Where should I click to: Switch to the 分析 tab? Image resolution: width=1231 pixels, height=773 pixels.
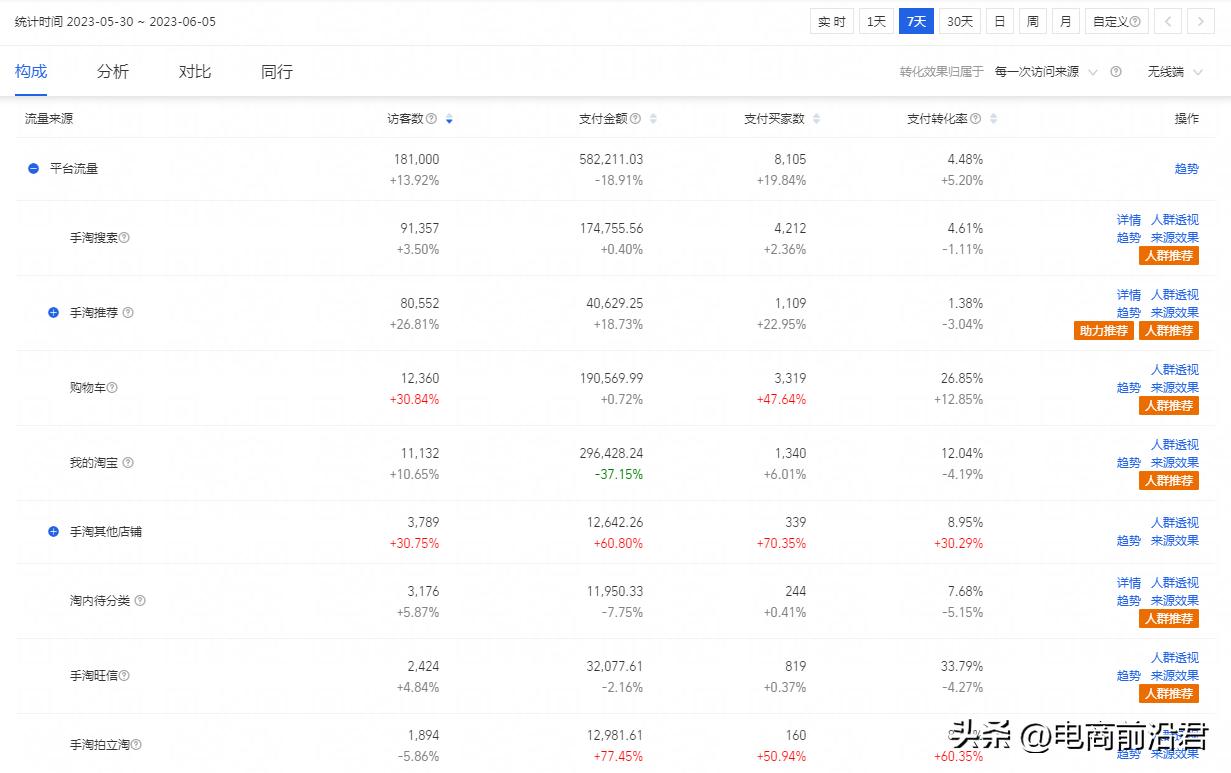coord(112,71)
